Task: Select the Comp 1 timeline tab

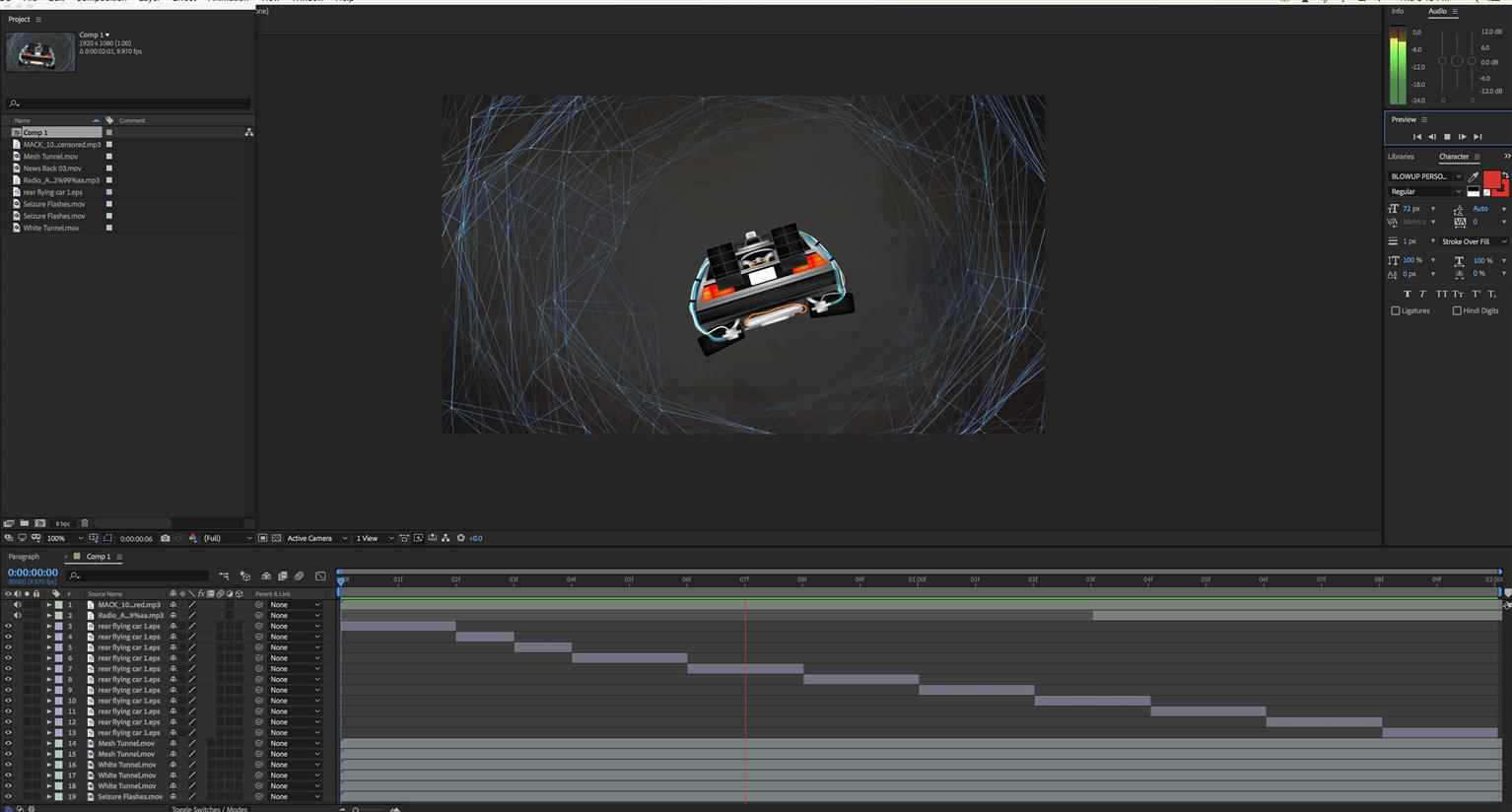Action: coord(99,557)
